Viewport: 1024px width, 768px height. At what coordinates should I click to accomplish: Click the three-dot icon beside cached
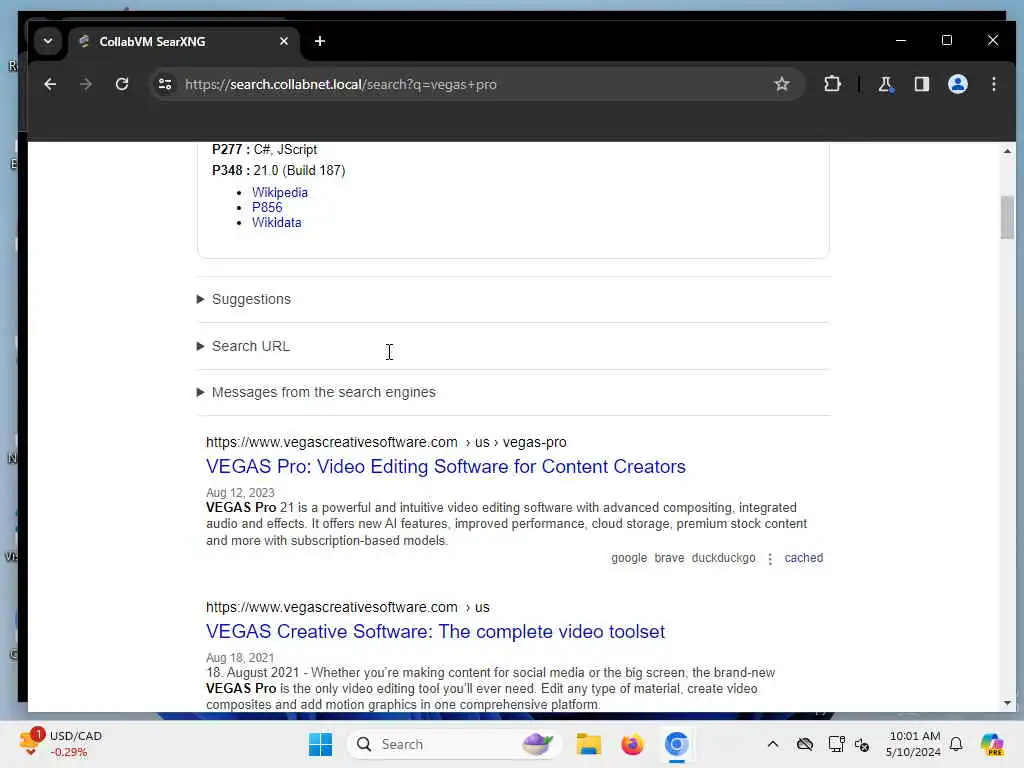(770, 559)
